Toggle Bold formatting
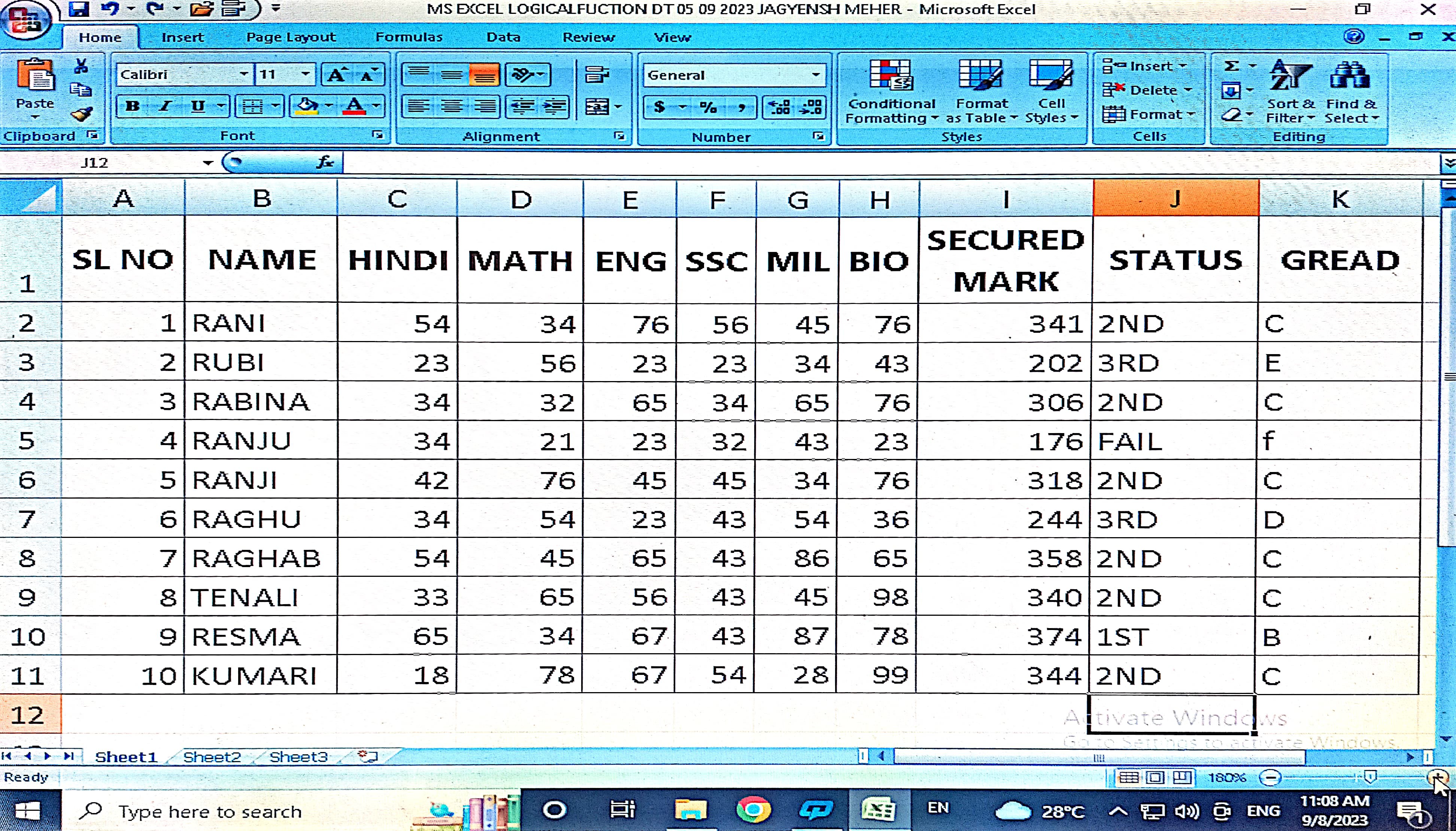Image resolution: width=1456 pixels, height=831 pixels. 133,106
